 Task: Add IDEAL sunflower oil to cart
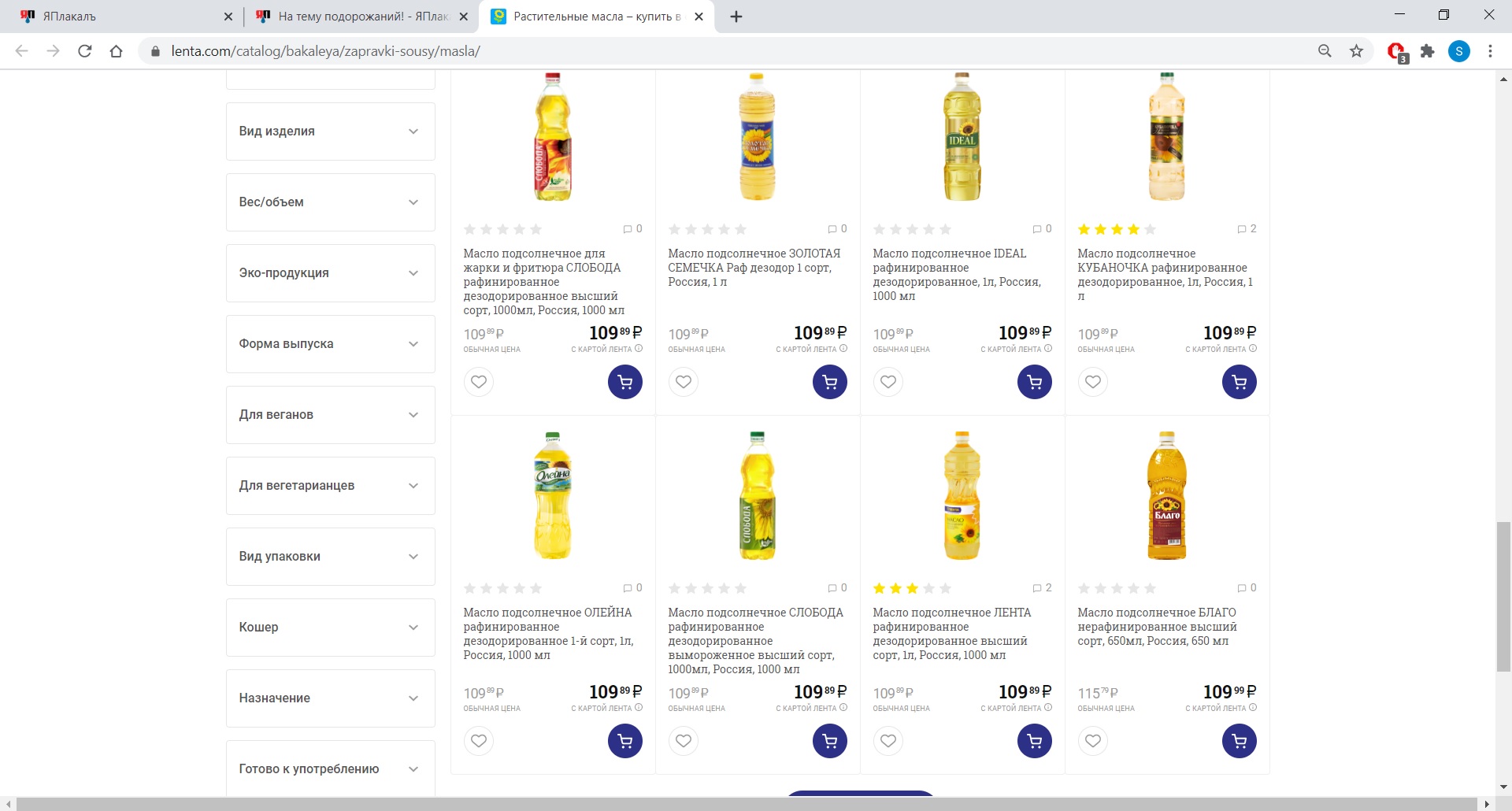tap(1035, 382)
